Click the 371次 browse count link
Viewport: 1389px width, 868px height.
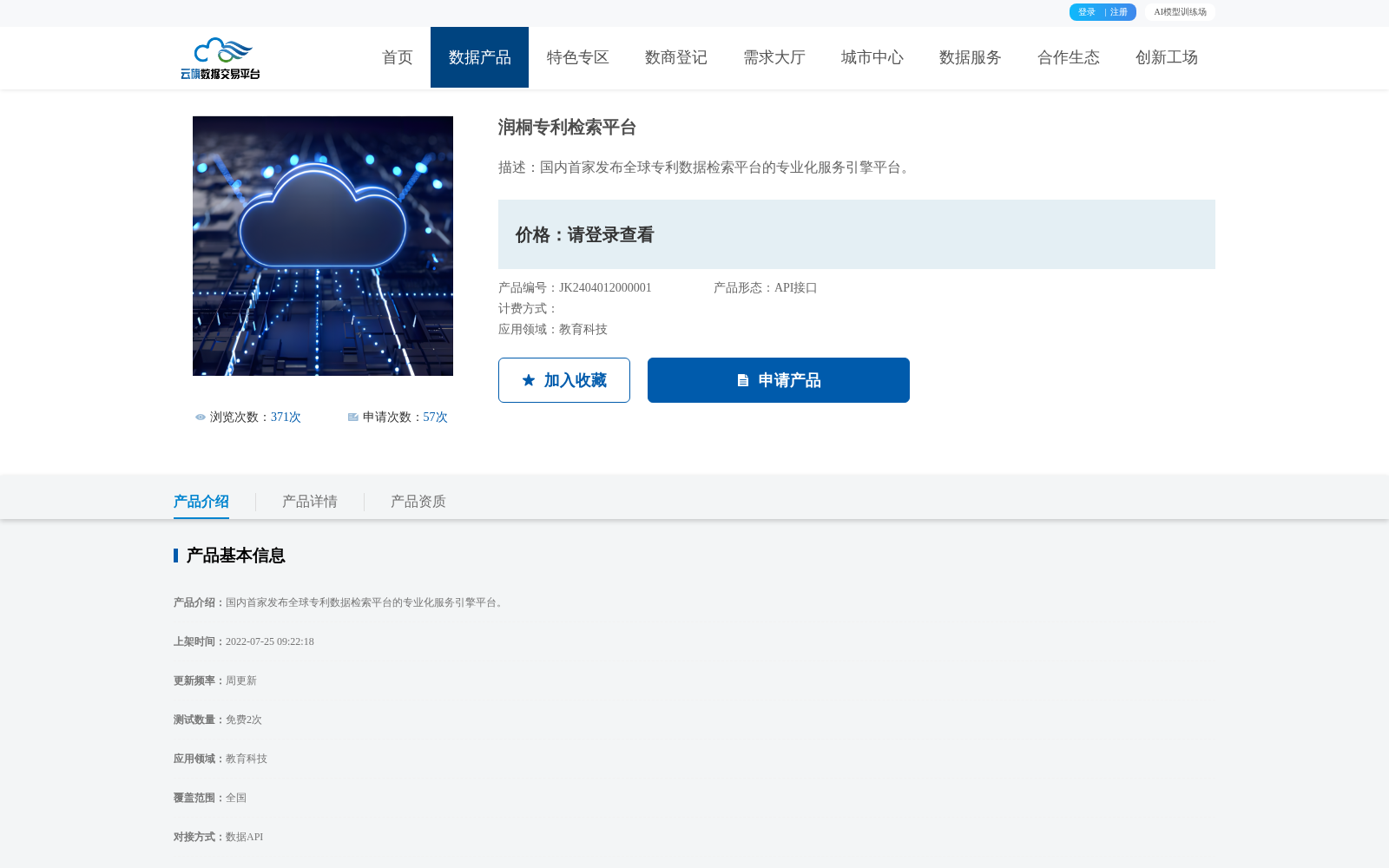[x=285, y=418]
